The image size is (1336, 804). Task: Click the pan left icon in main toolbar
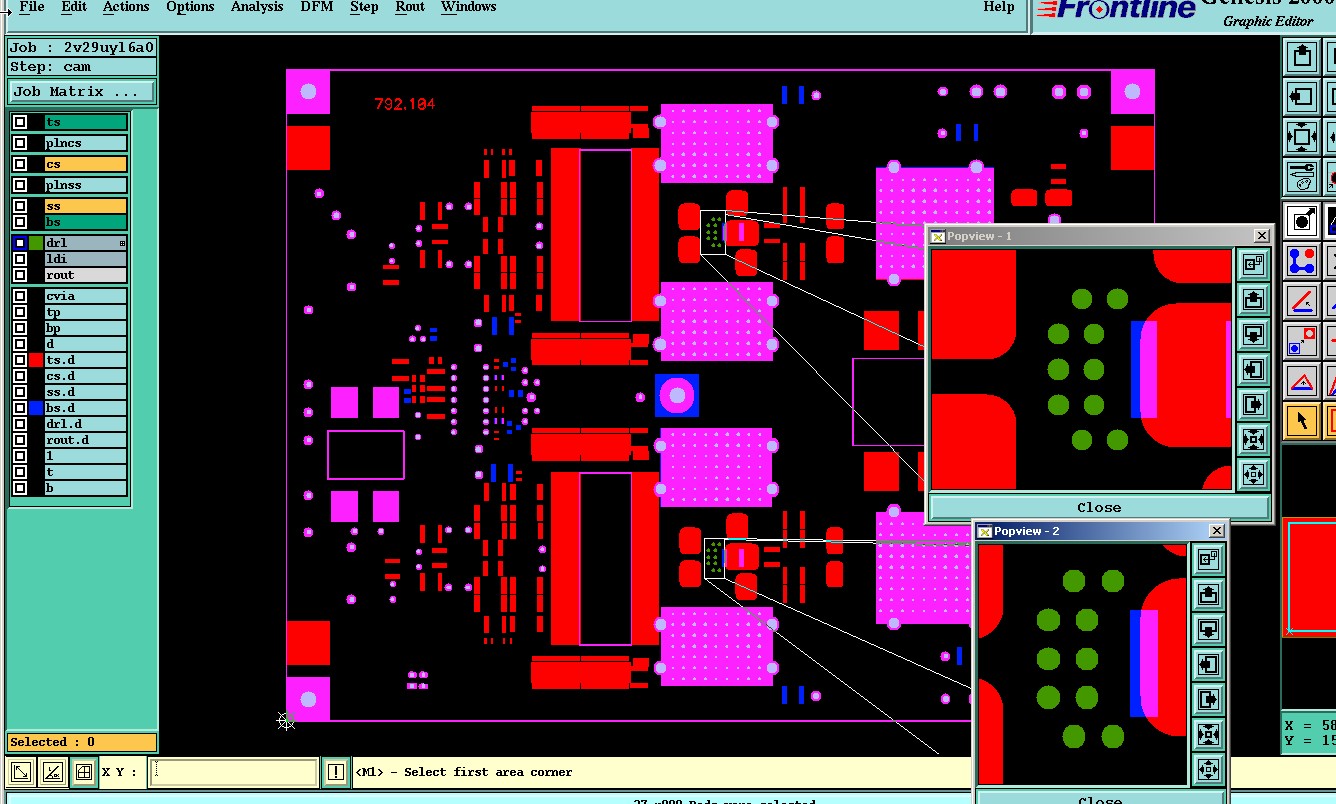(1302, 97)
